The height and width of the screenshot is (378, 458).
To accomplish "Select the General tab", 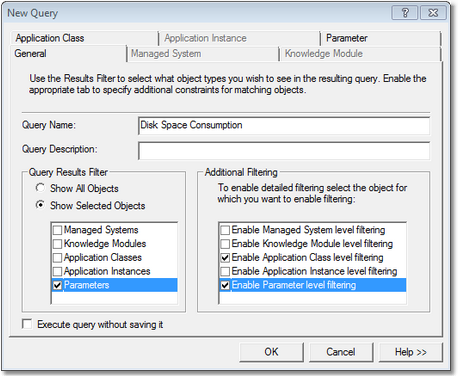I will (x=31, y=54).
